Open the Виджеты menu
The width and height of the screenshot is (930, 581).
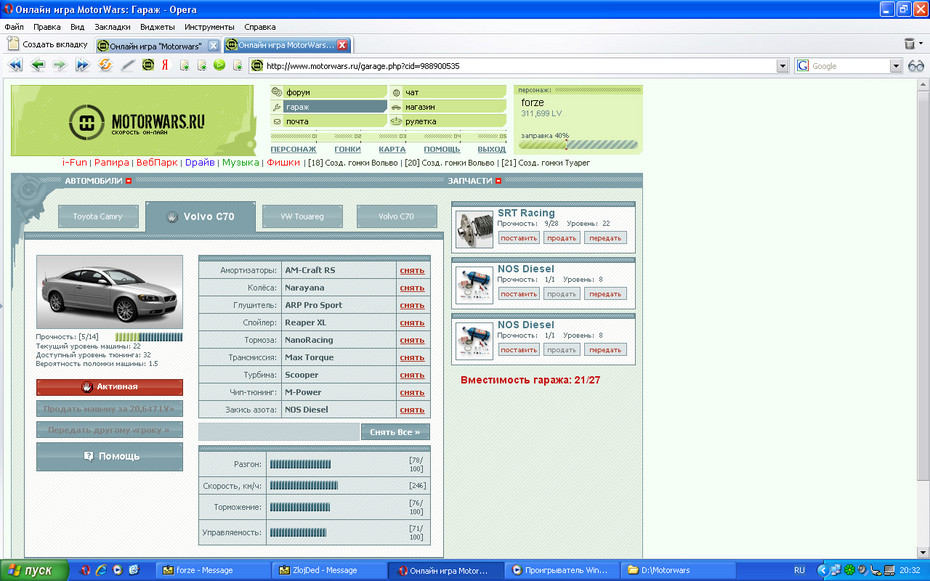157,27
